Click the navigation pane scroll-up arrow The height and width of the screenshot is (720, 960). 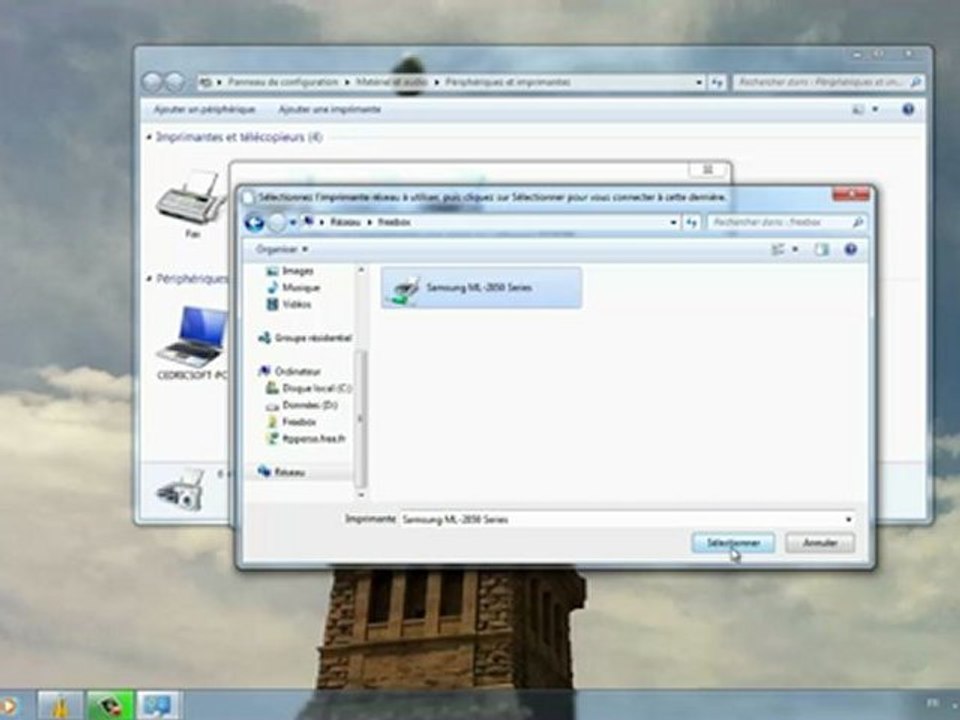pos(361,270)
